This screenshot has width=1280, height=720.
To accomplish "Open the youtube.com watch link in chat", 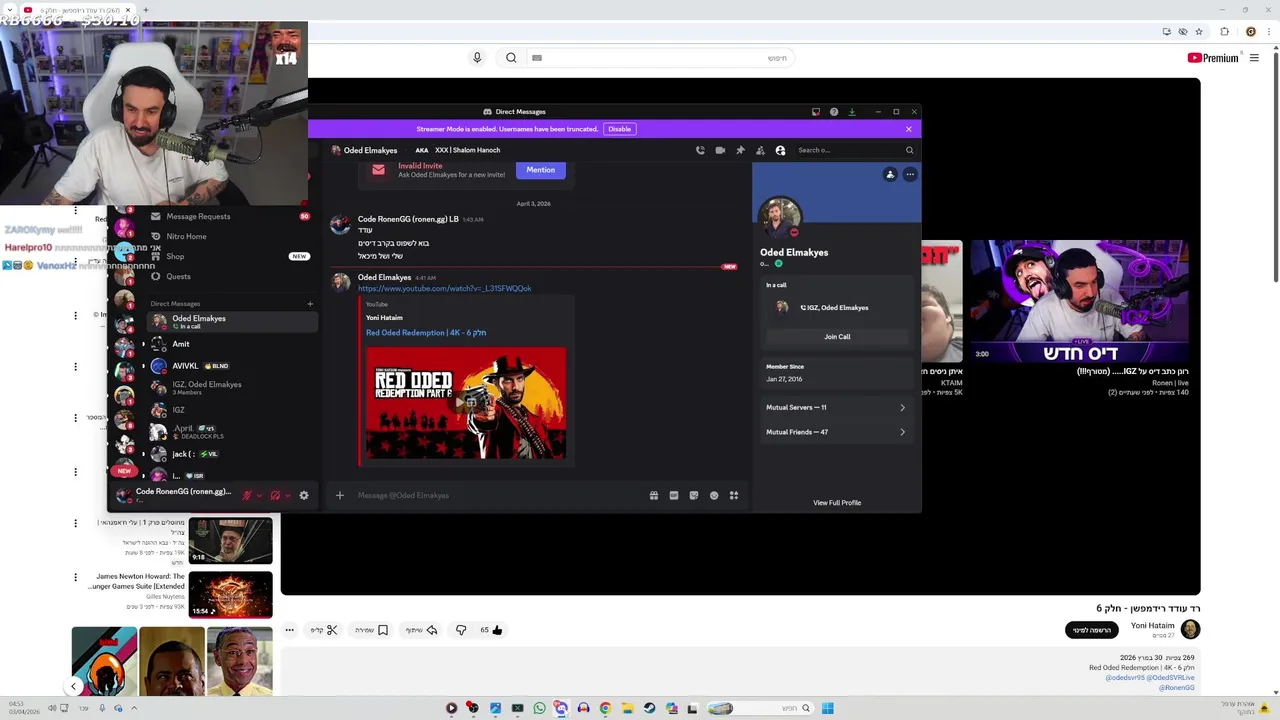I will pos(445,288).
